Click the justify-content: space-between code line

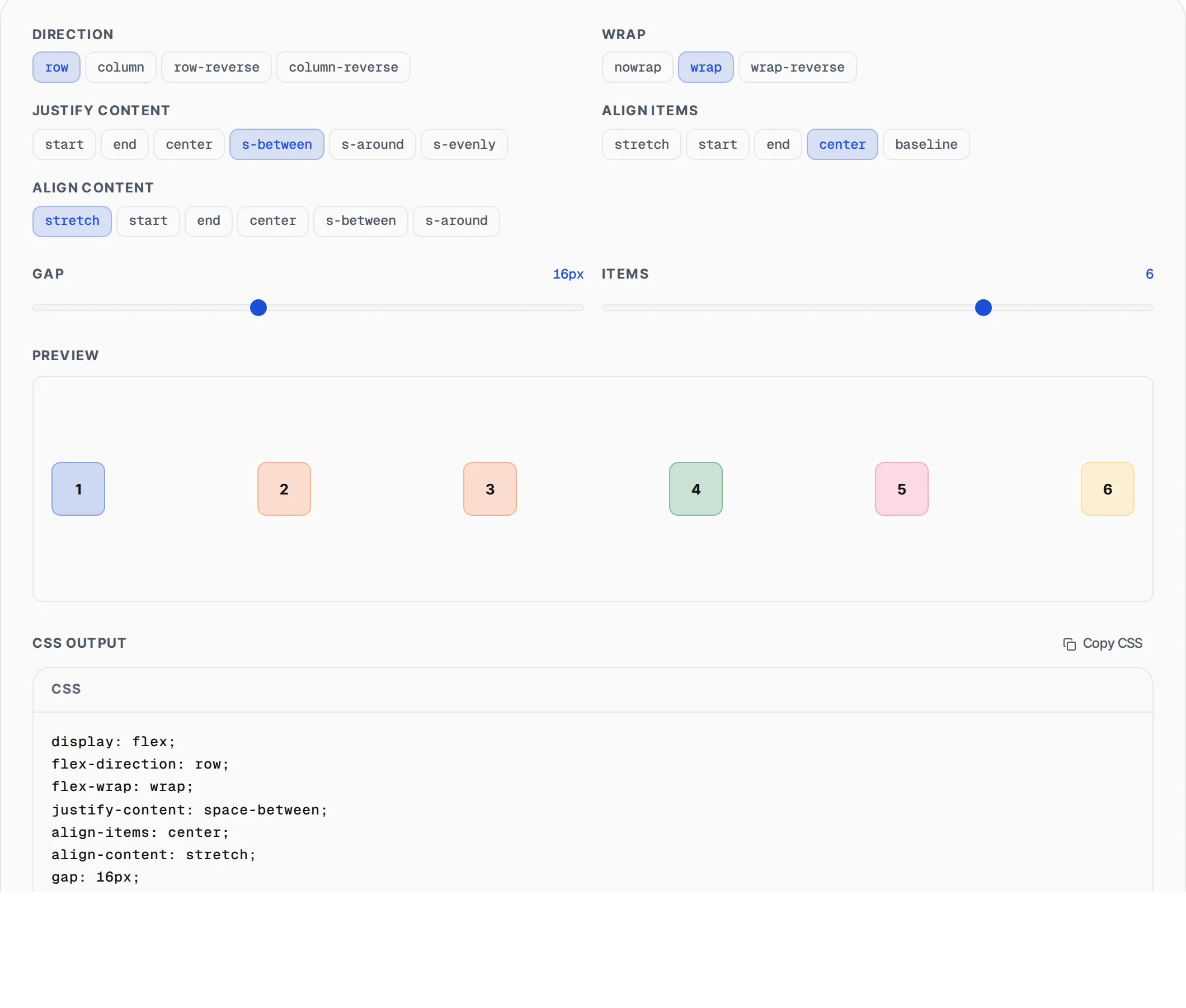point(189,811)
